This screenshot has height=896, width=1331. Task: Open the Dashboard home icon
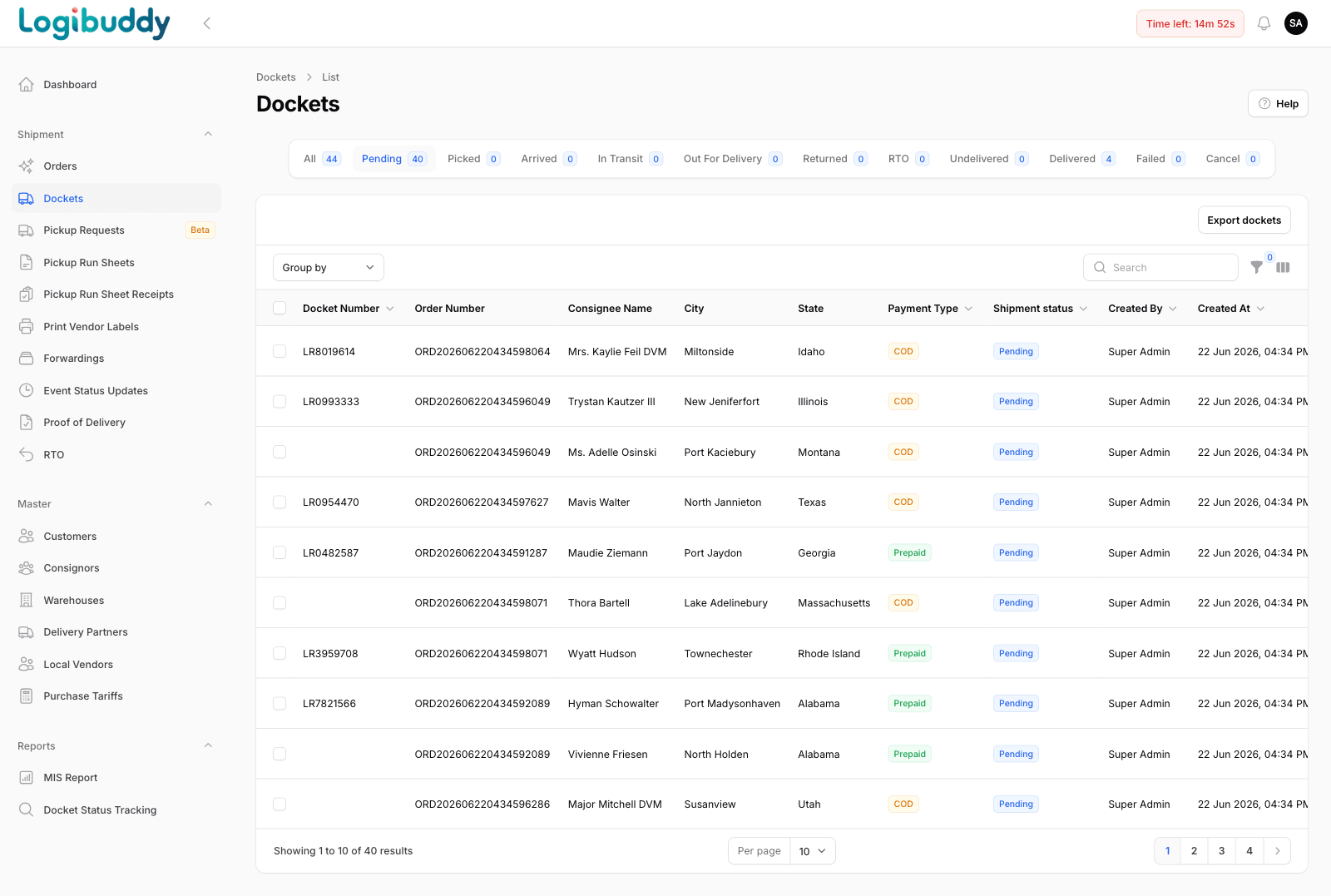(27, 84)
